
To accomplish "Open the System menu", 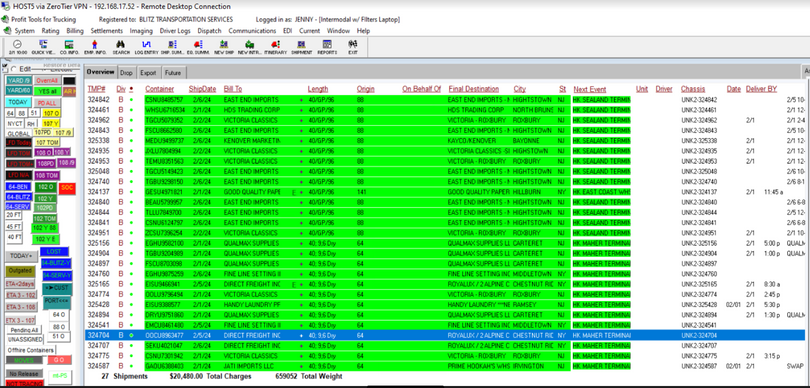I will pyautogui.click(x=24, y=31).
